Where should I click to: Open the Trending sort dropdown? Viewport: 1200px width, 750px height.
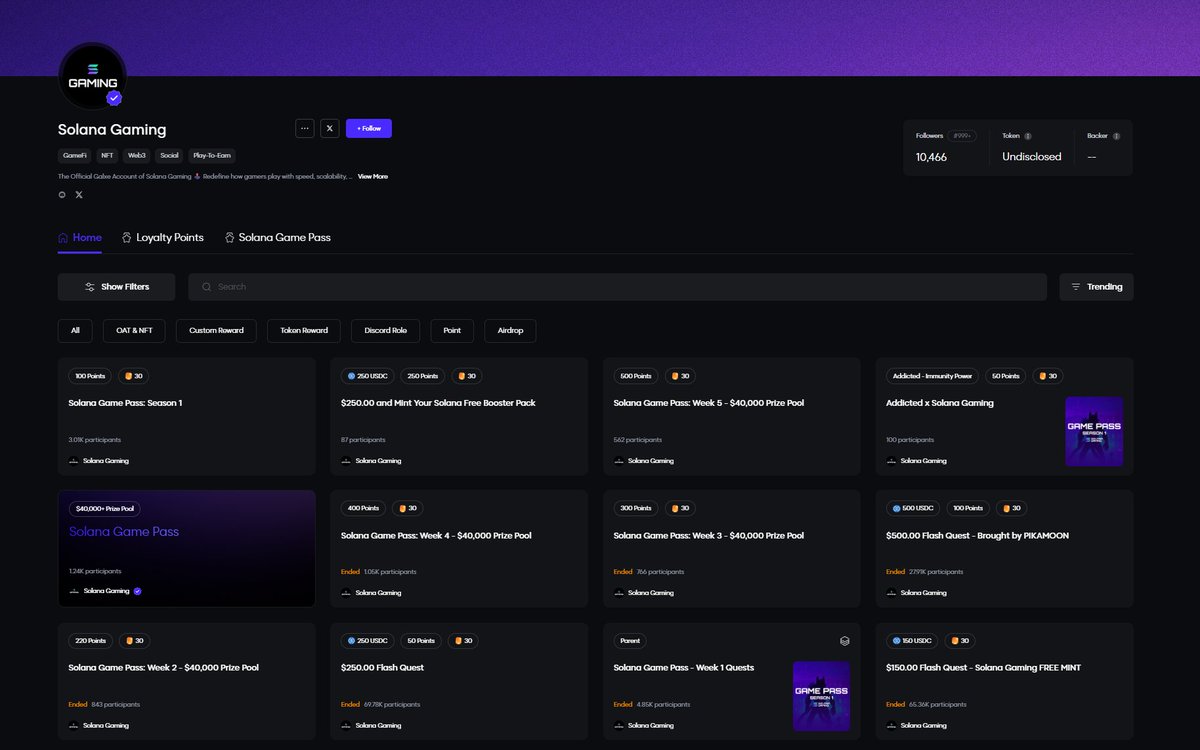1096,287
